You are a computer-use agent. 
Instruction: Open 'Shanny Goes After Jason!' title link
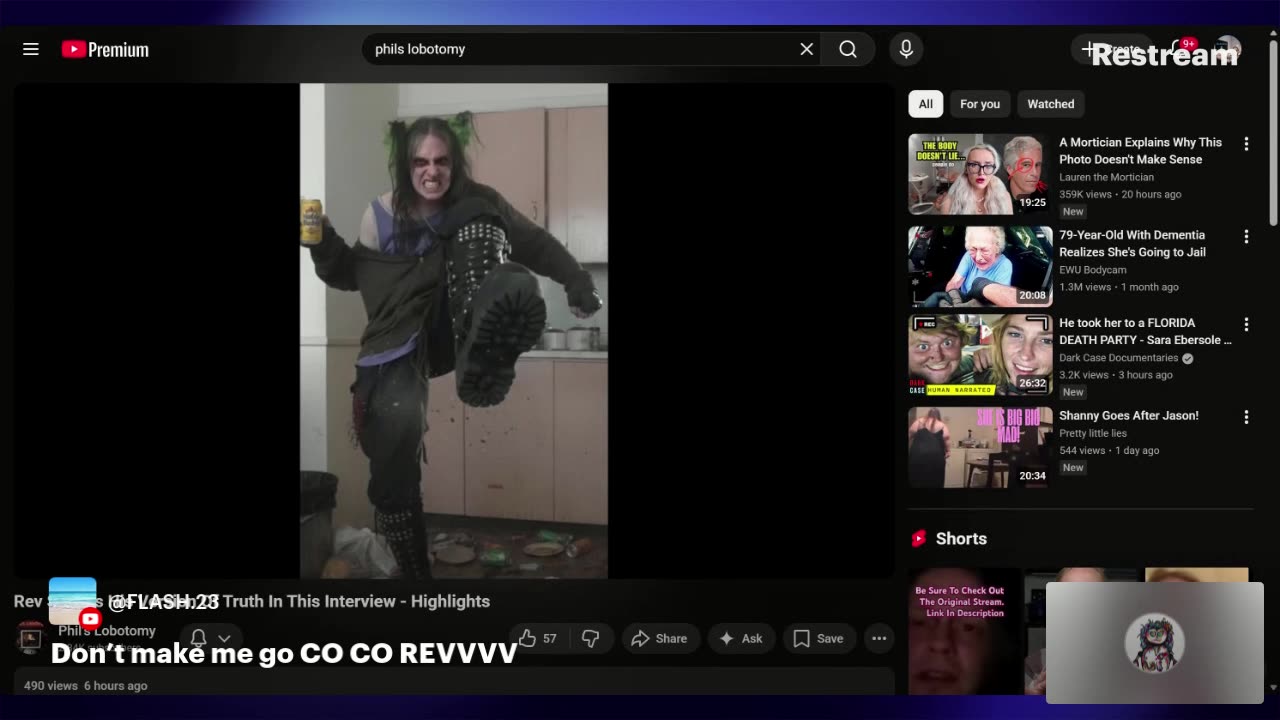pyautogui.click(x=1129, y=416)
